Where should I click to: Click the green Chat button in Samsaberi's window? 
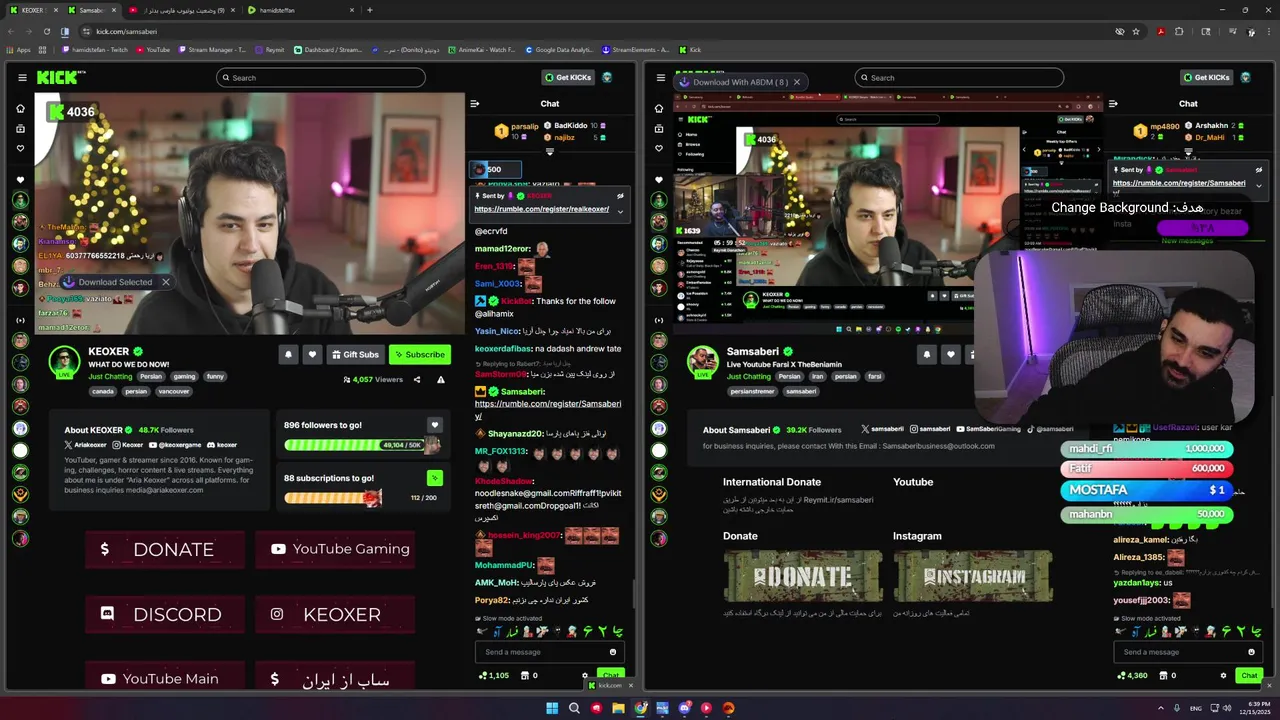[1249, 676]
